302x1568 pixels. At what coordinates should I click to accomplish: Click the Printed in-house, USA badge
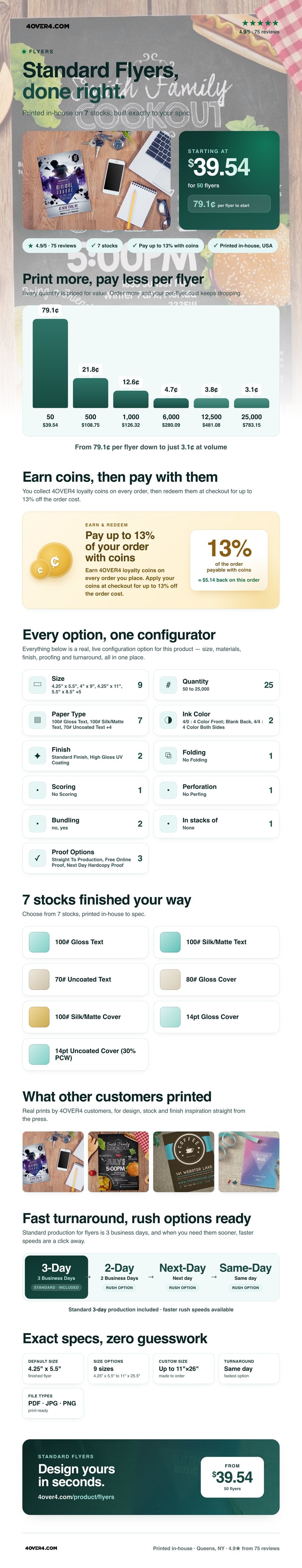click(243, 245)
